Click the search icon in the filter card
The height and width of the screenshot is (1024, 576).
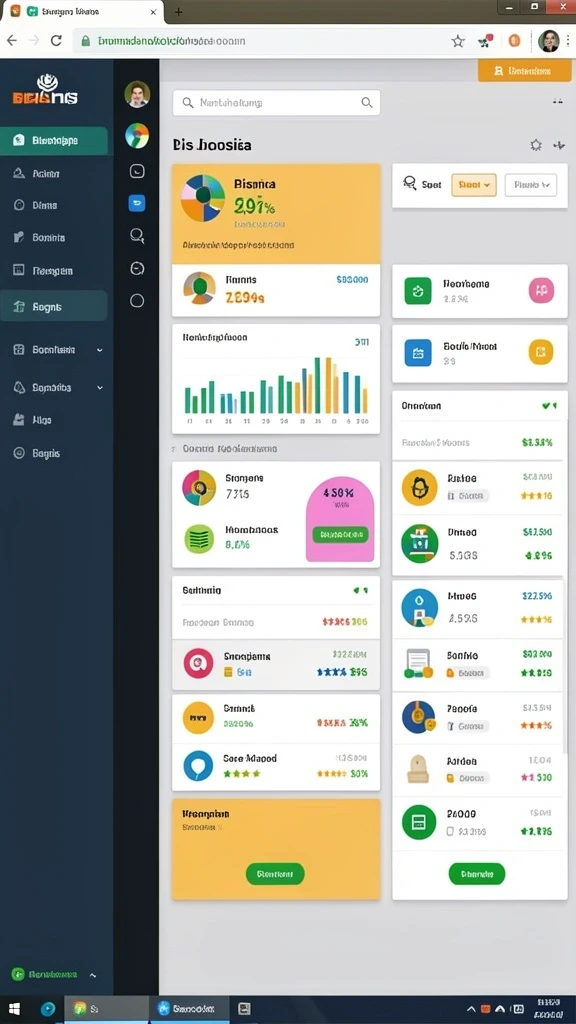[x=410, y=184]
